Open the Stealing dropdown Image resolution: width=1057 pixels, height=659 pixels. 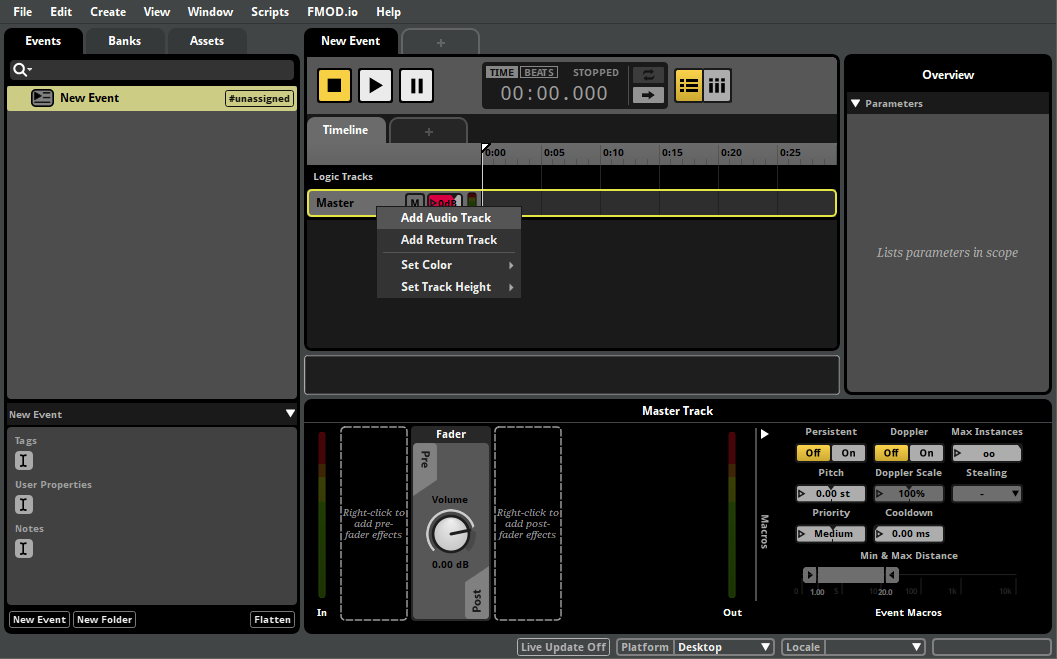987,493
